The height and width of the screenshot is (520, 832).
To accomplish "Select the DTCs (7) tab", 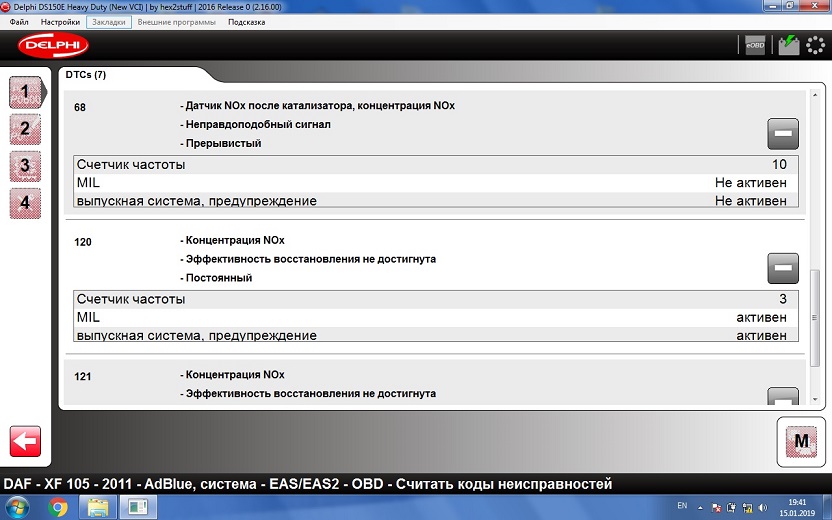I will click(x=85, y=75).
